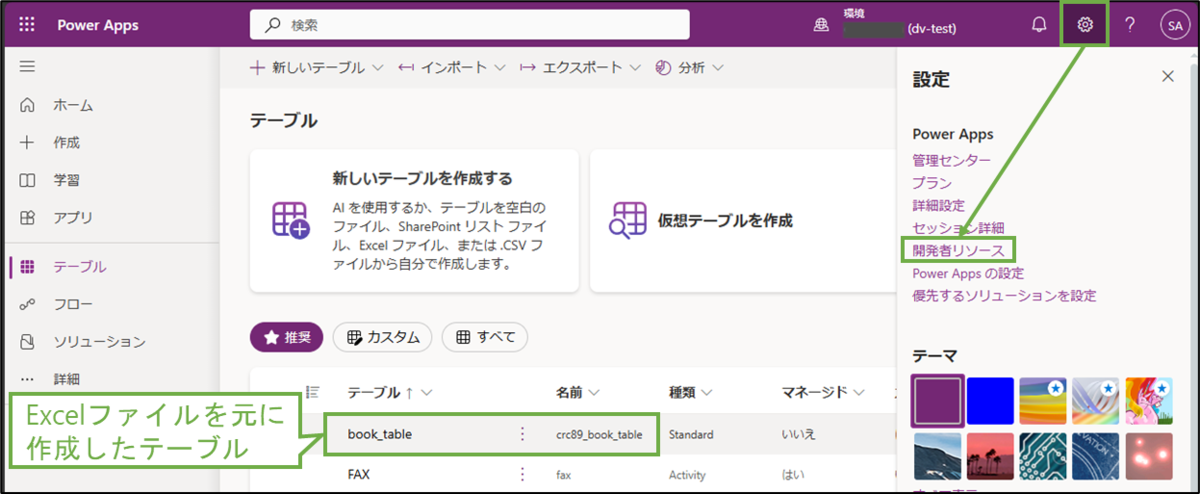Click the 詳細 ellipsis icon in sidebar
This screenshot has width=1200, height=494.
tap(27, 379)
